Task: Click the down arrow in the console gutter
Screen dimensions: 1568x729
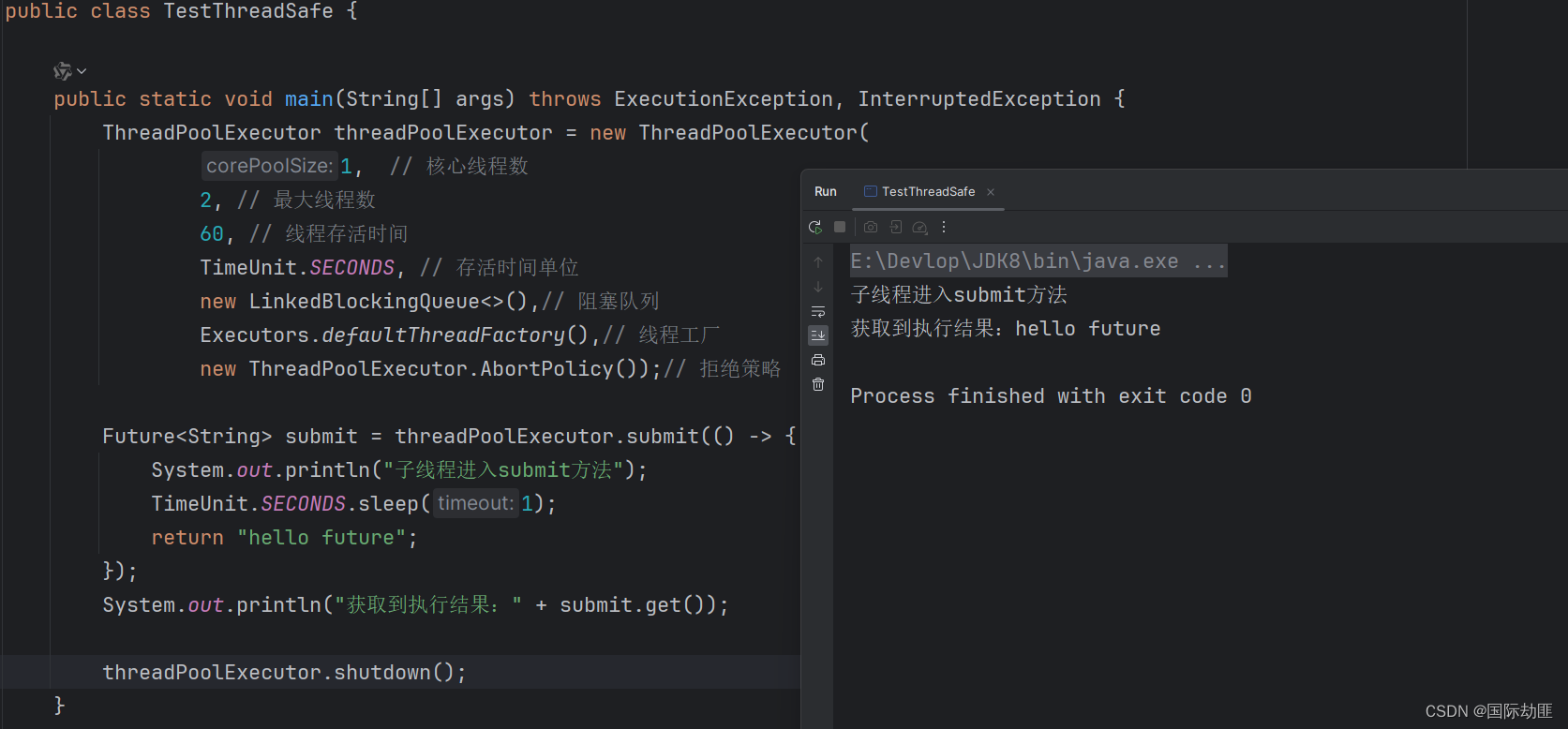Action: [818, 287]
